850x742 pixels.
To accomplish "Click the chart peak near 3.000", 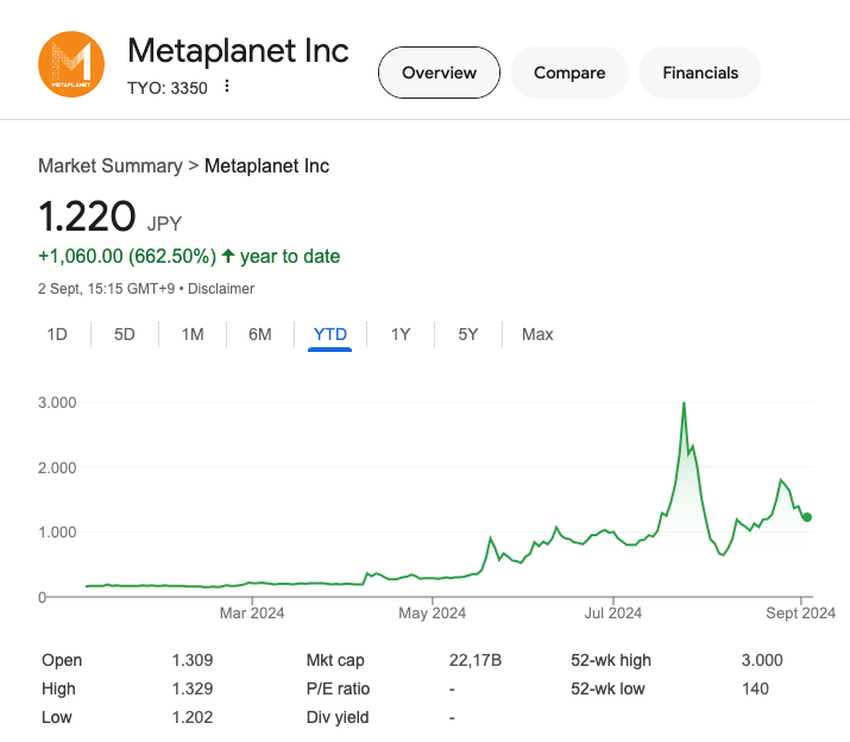I will point(683,405).
